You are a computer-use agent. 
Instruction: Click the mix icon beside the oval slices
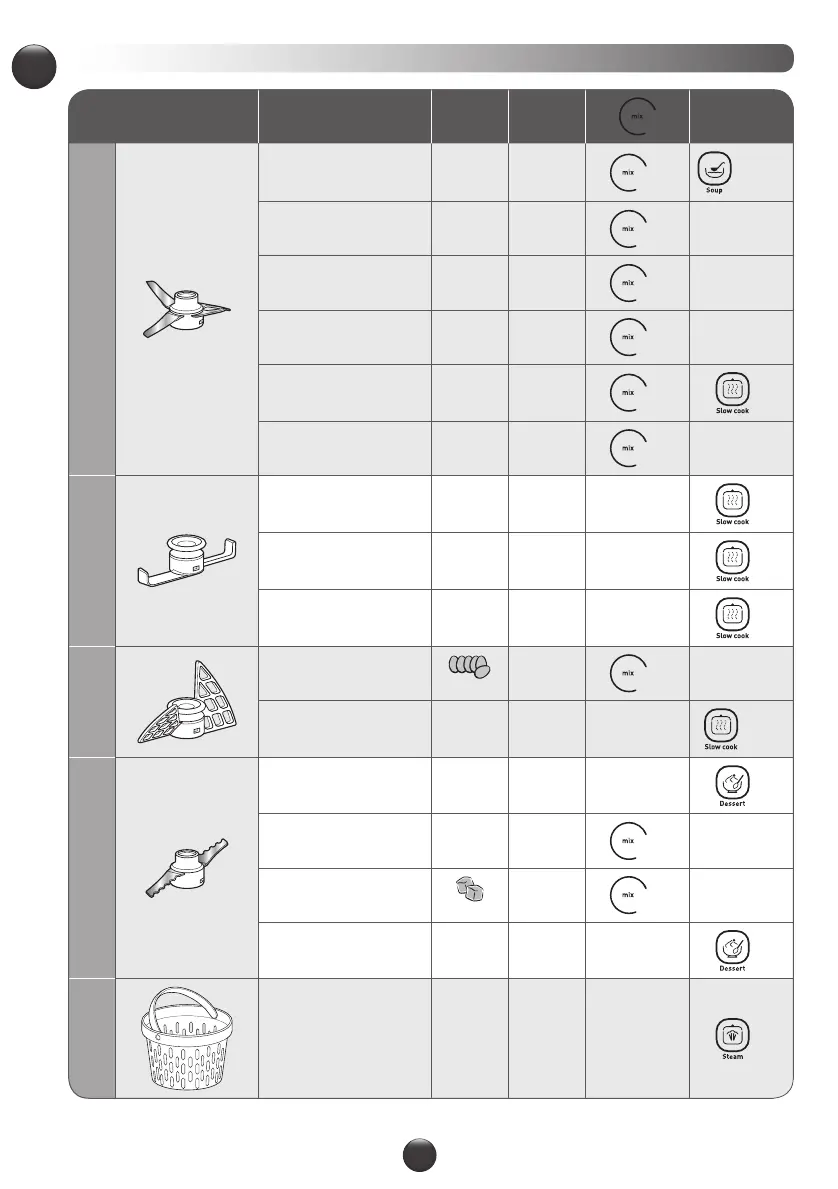click(x=627, y=672)
